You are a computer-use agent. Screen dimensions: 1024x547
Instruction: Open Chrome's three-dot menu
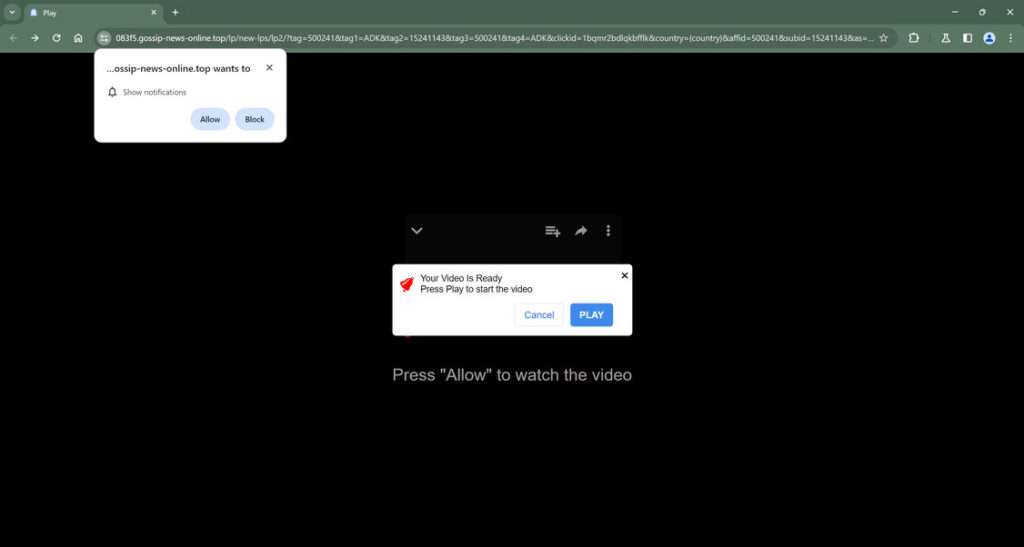1010,38
